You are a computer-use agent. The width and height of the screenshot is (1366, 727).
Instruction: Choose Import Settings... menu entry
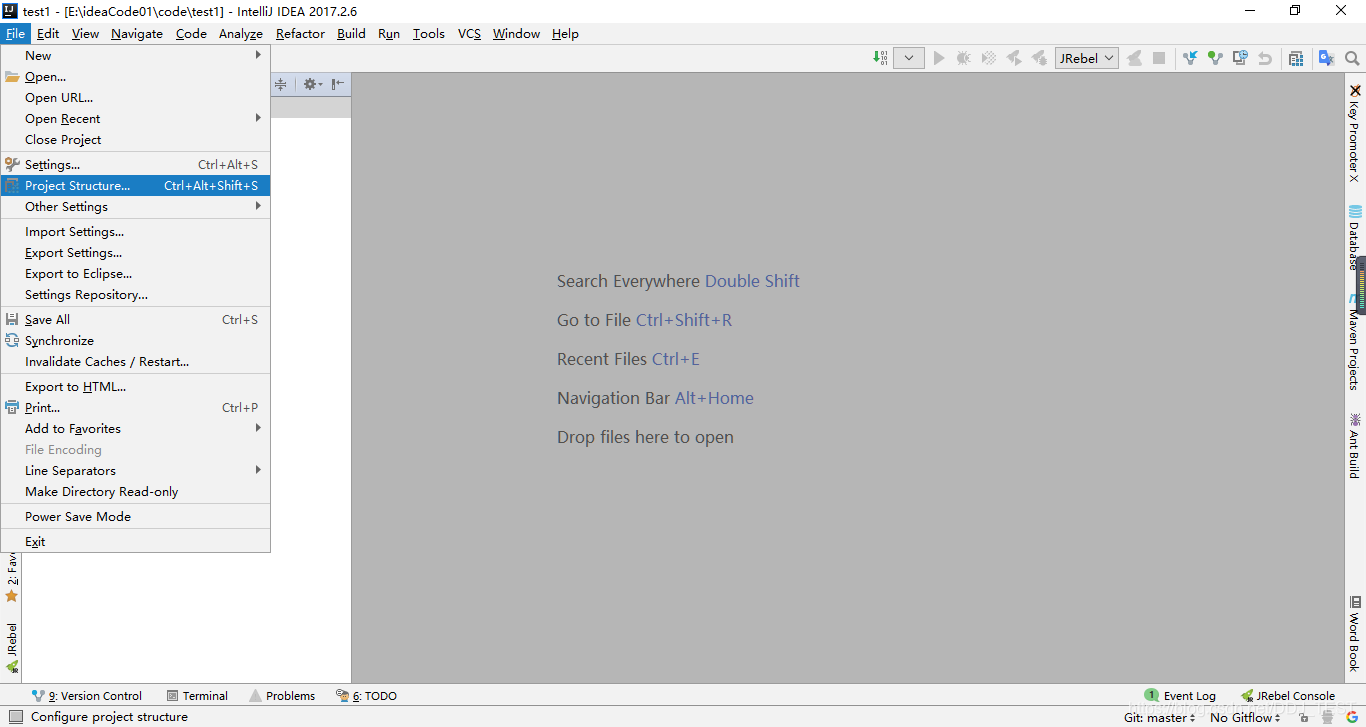[136, 232]
